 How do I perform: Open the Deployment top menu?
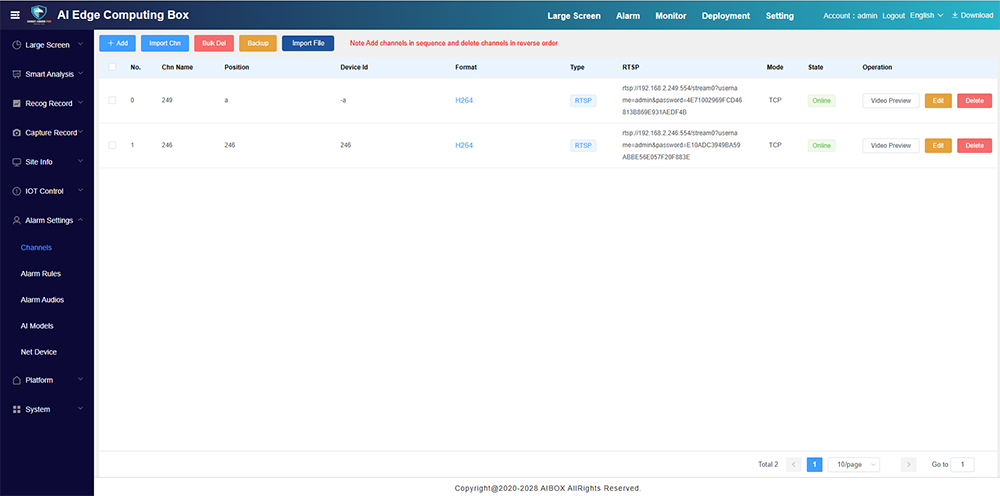tap(726, 16)
